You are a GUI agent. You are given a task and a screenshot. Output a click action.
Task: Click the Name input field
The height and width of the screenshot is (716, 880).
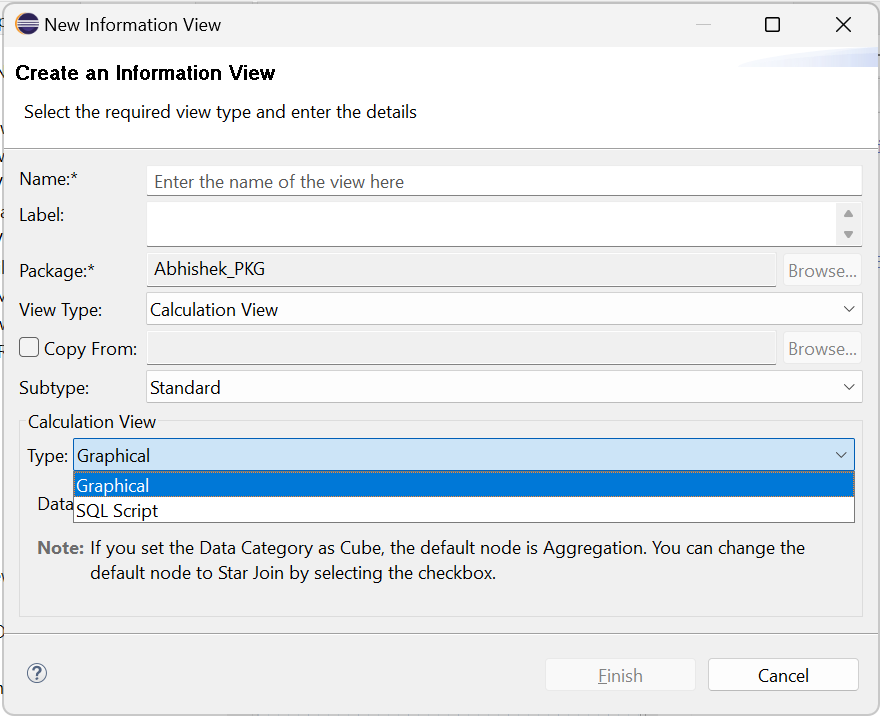pos(503,182)
